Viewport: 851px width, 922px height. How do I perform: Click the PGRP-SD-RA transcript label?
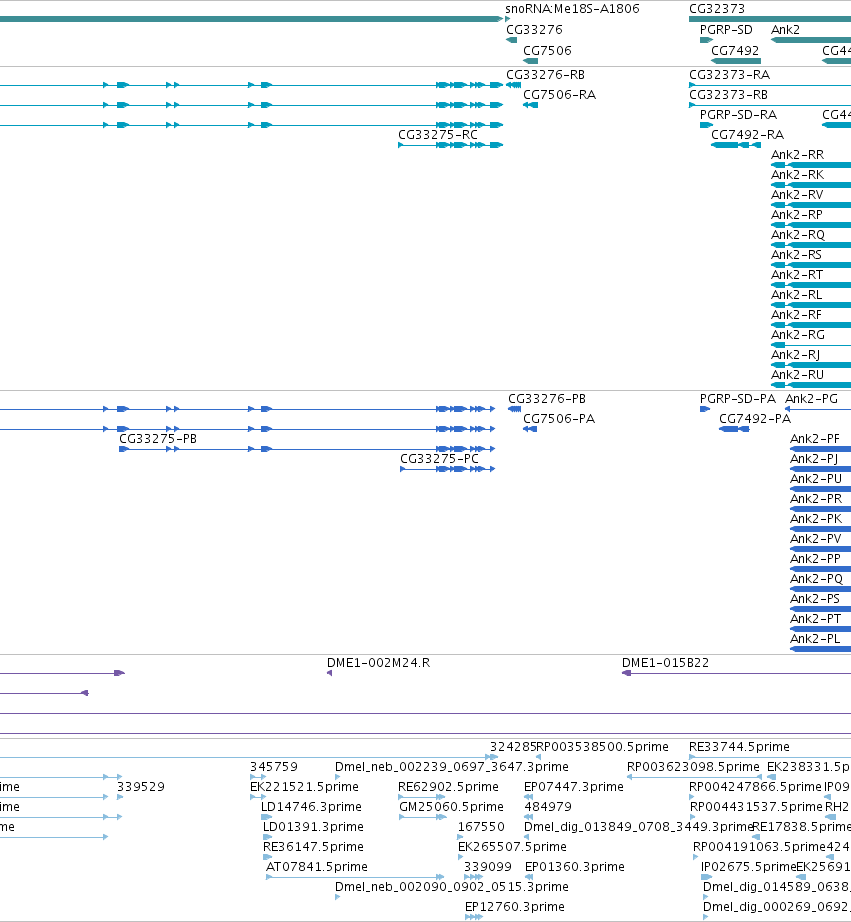click(738, 115)
